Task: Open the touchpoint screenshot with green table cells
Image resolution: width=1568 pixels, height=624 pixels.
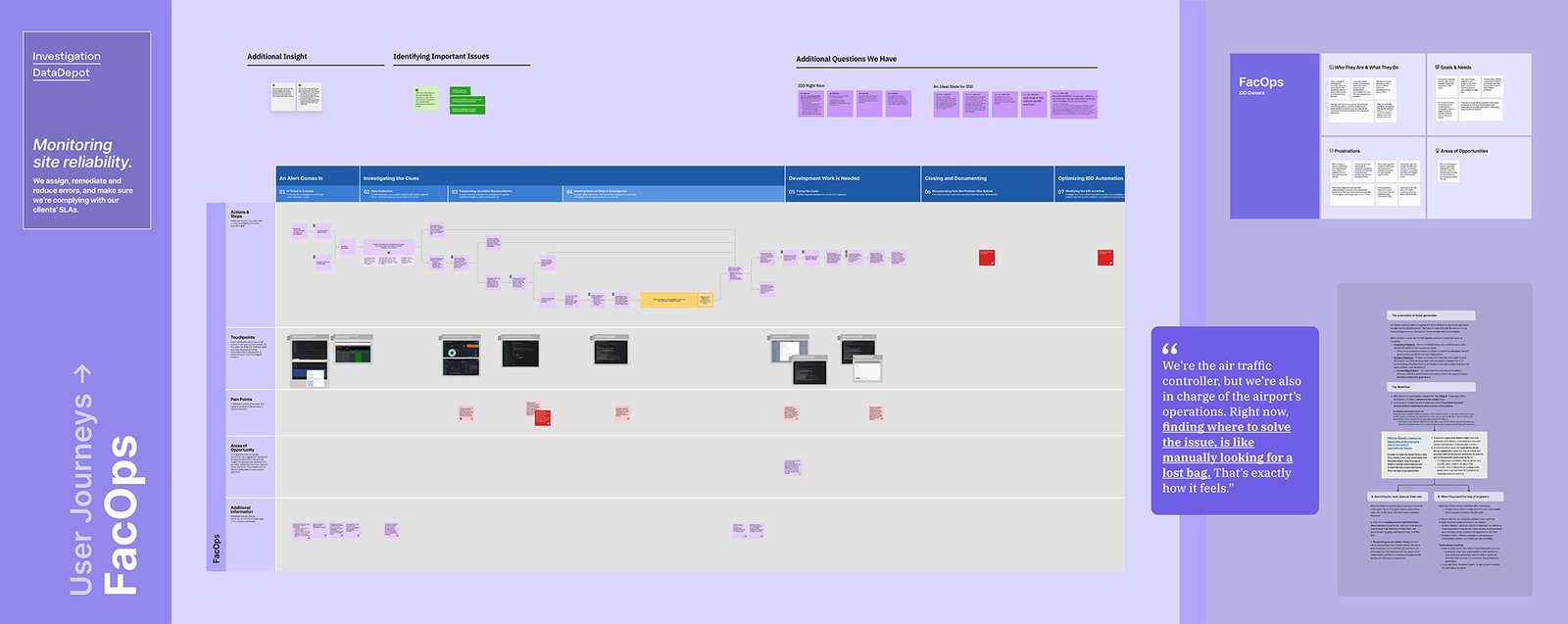Action: pyautogui.click(x=353, y=349)
